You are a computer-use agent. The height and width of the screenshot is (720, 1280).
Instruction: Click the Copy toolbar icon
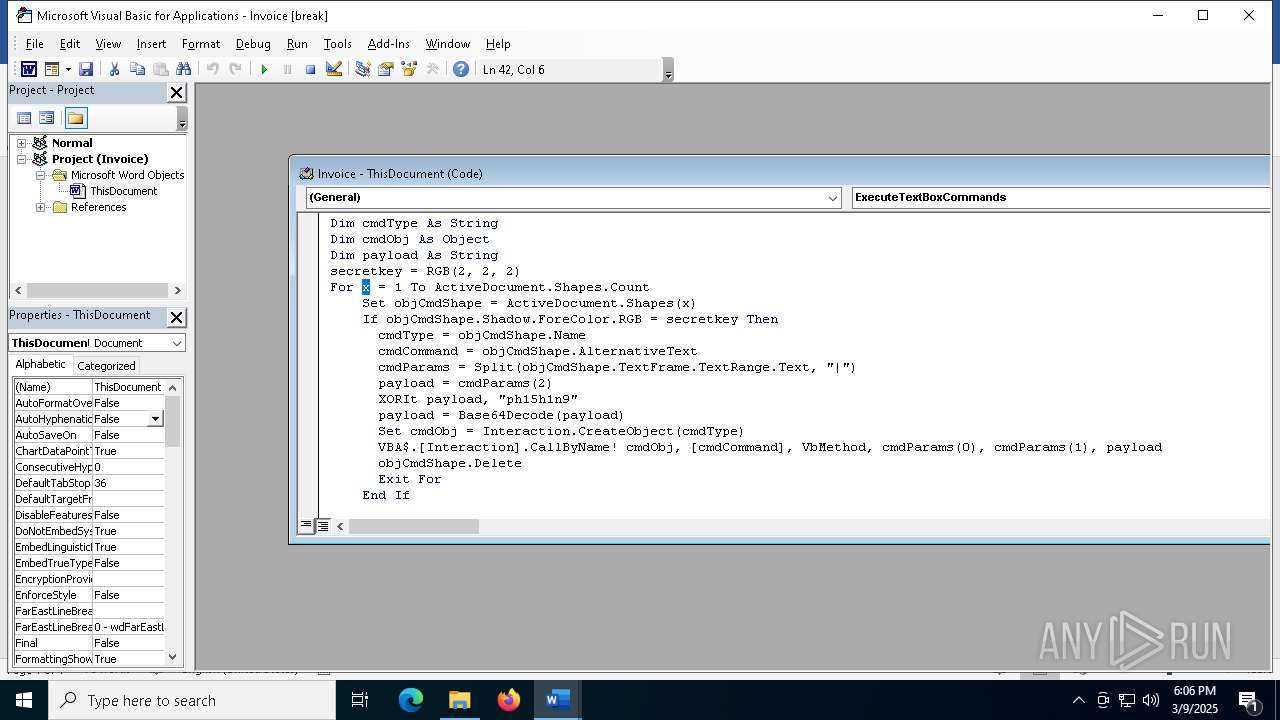137,69
